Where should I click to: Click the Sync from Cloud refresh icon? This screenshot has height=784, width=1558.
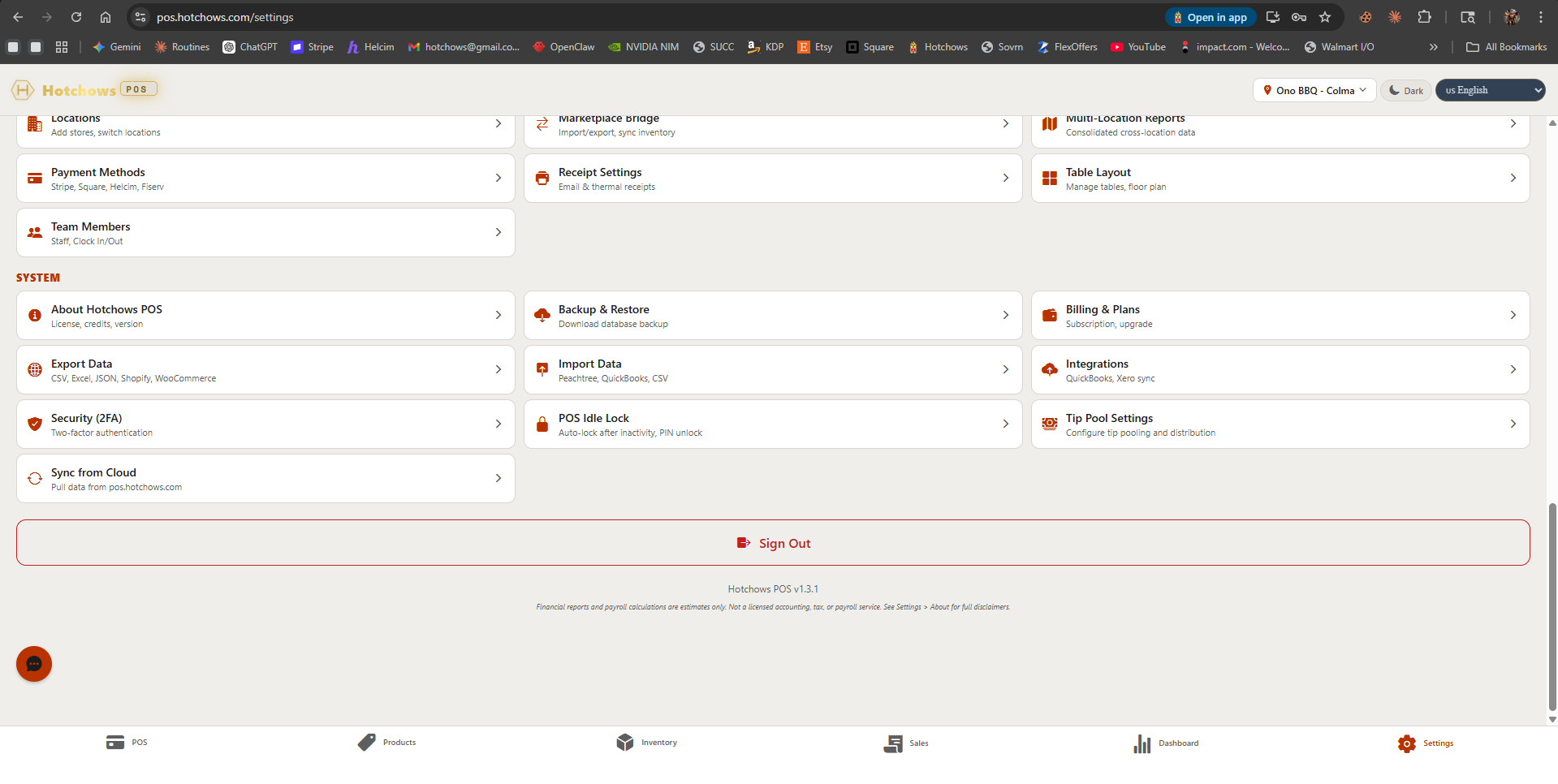pos(35,479)
